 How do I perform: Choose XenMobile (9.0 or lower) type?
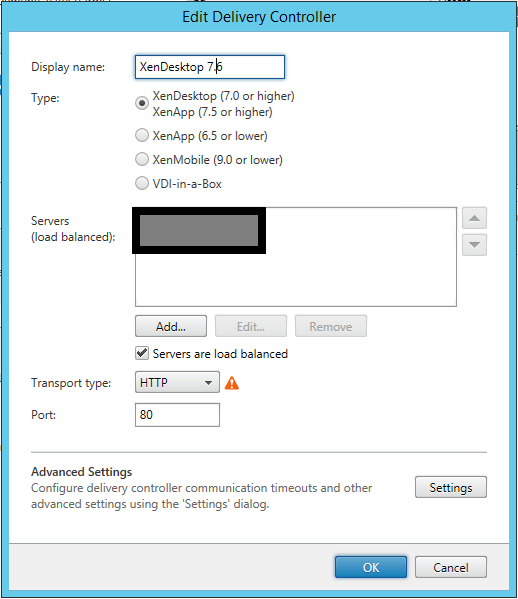142,159
